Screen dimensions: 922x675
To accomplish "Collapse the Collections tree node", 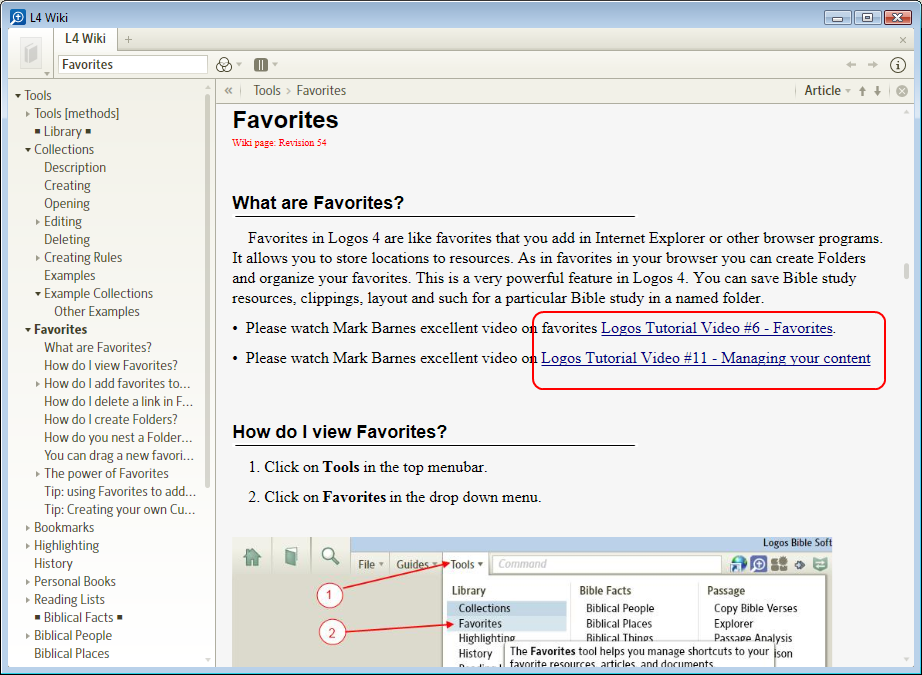I will [x=28, y=150].
